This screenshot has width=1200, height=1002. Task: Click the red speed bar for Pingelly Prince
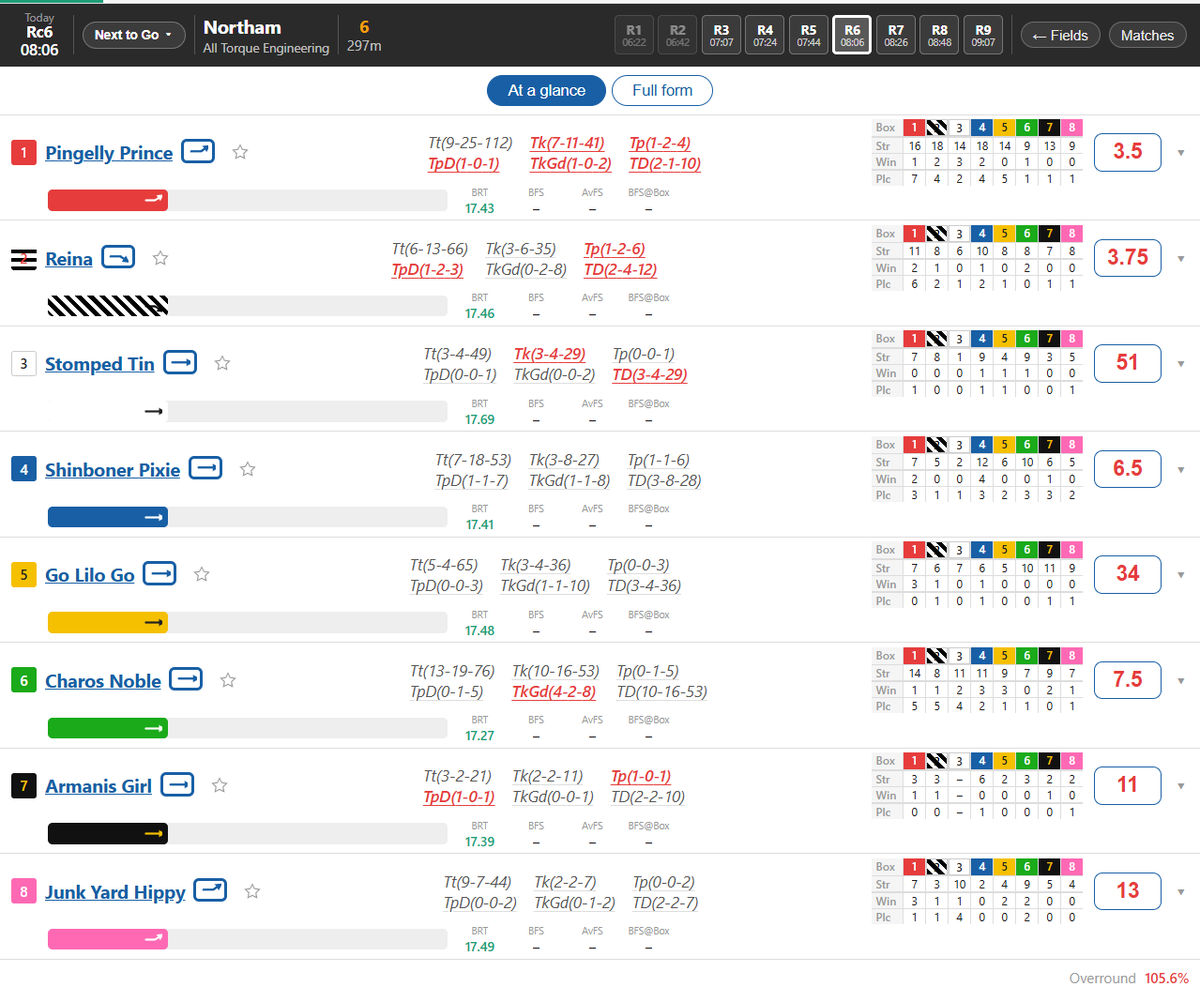click(x=108, y=200)
